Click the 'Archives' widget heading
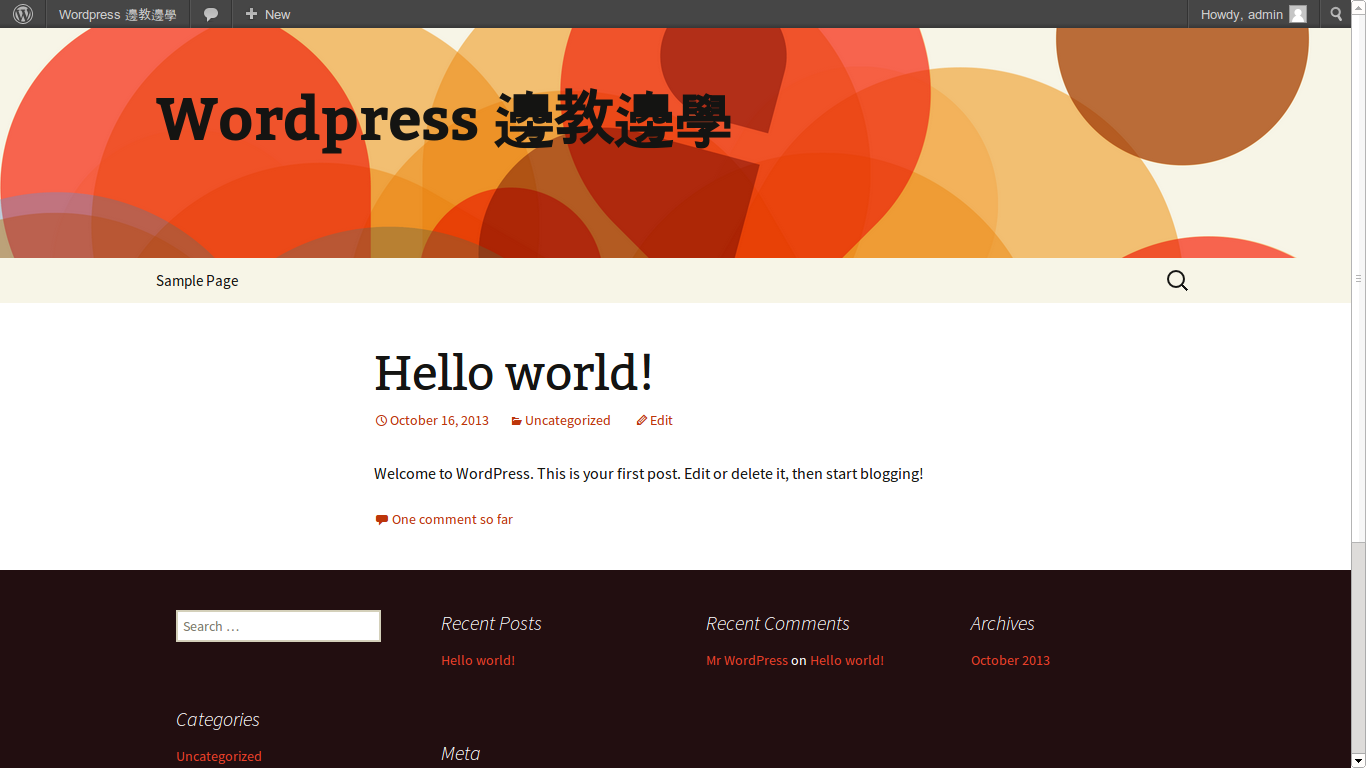 (x=1002, y=624)
